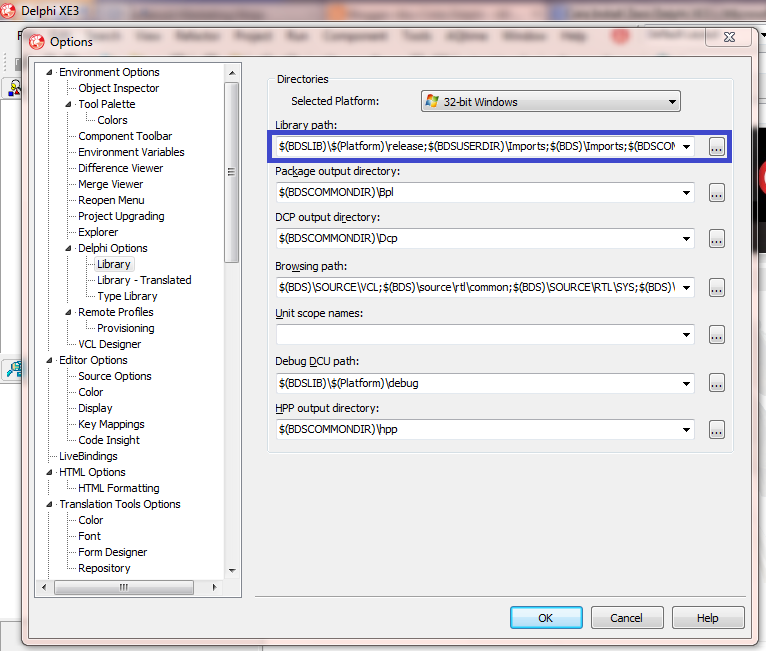Open Library path history dropdown arrow
The image size is (766, 651).
point(686,147)
